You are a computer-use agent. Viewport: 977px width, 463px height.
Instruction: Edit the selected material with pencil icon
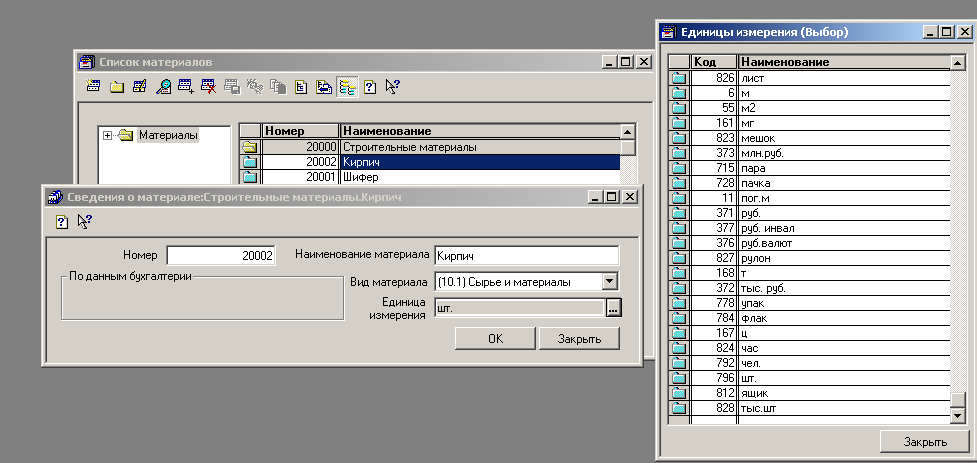click(x=140, y=87)
